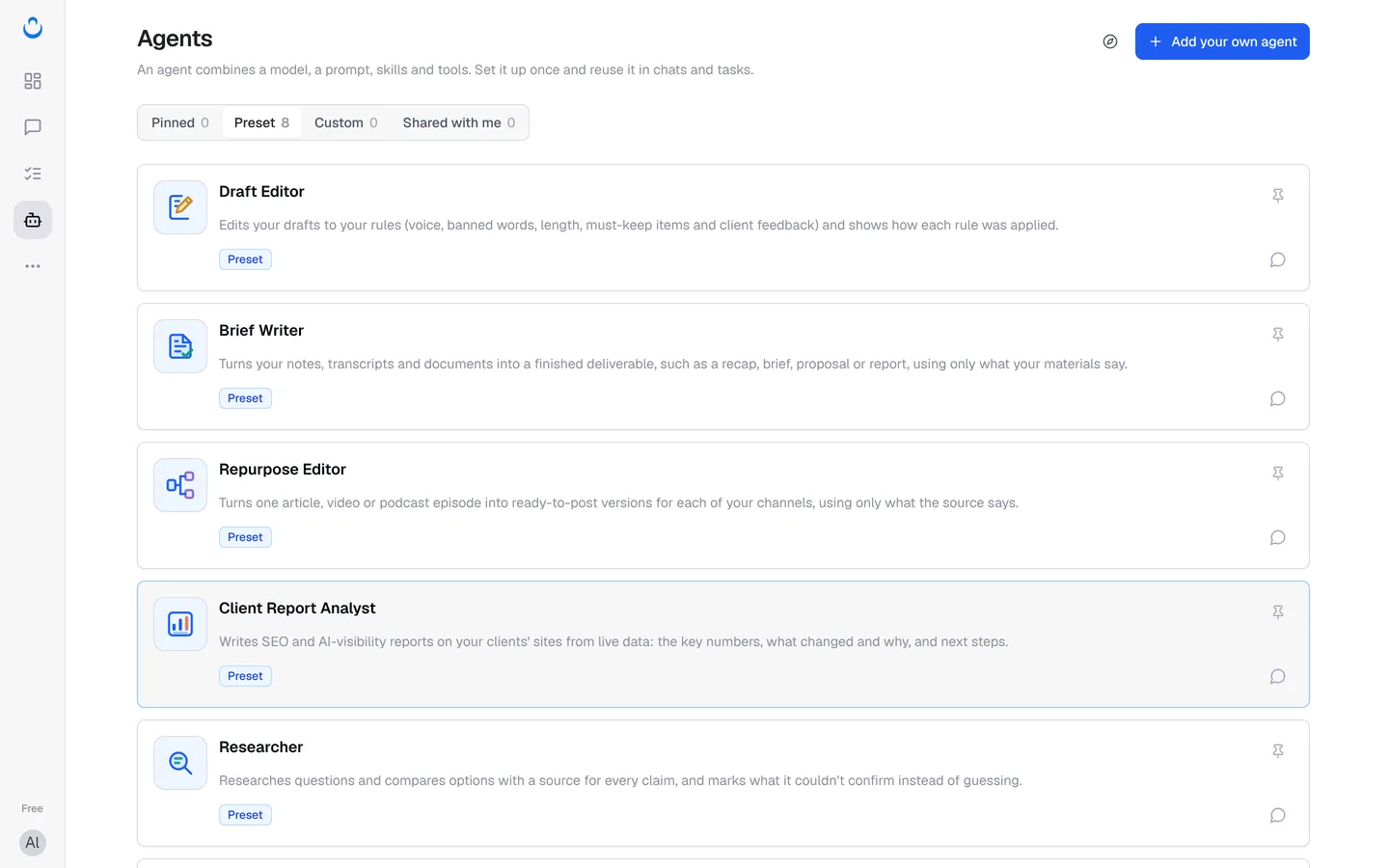Open the Brief Writer agent title
The image size is (1389, 868).
coord(261,331)
